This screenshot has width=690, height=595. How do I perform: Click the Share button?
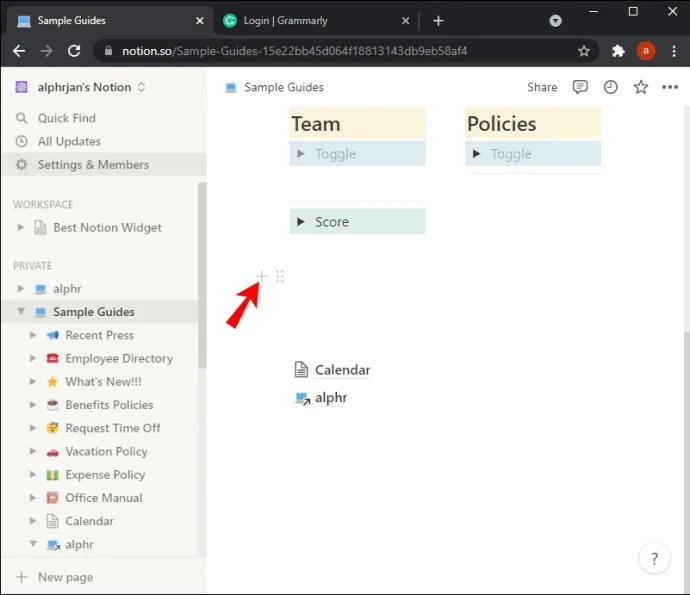pos(542,87)
